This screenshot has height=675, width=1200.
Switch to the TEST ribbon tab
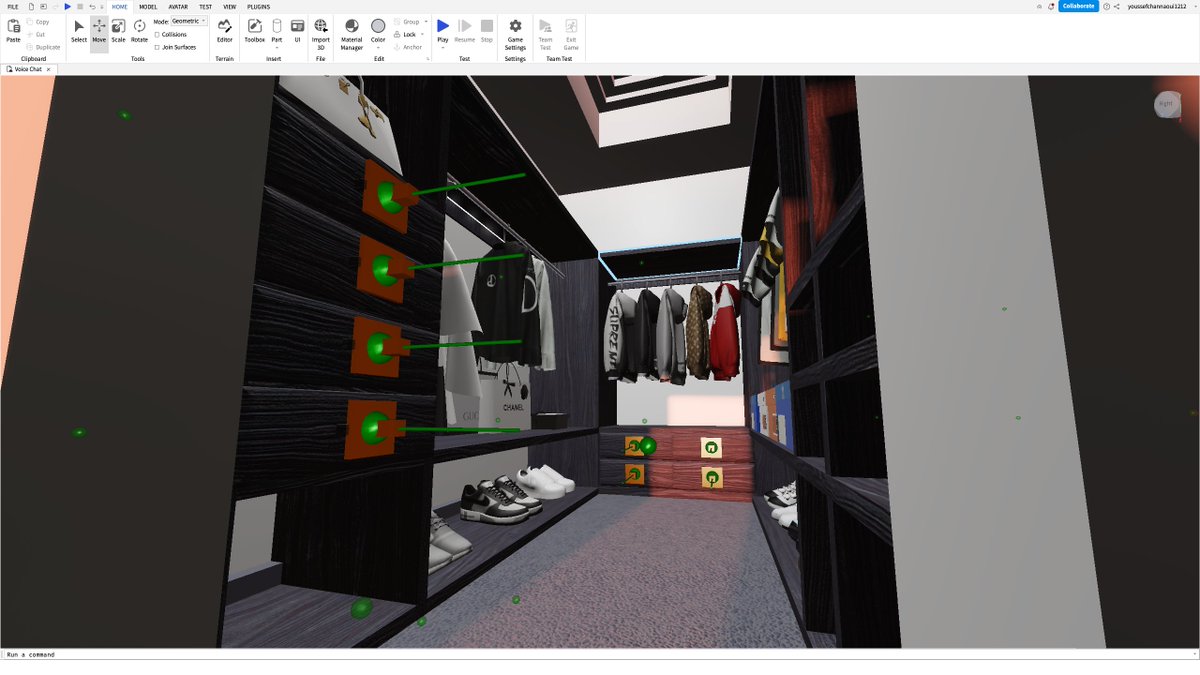[205, 7]
